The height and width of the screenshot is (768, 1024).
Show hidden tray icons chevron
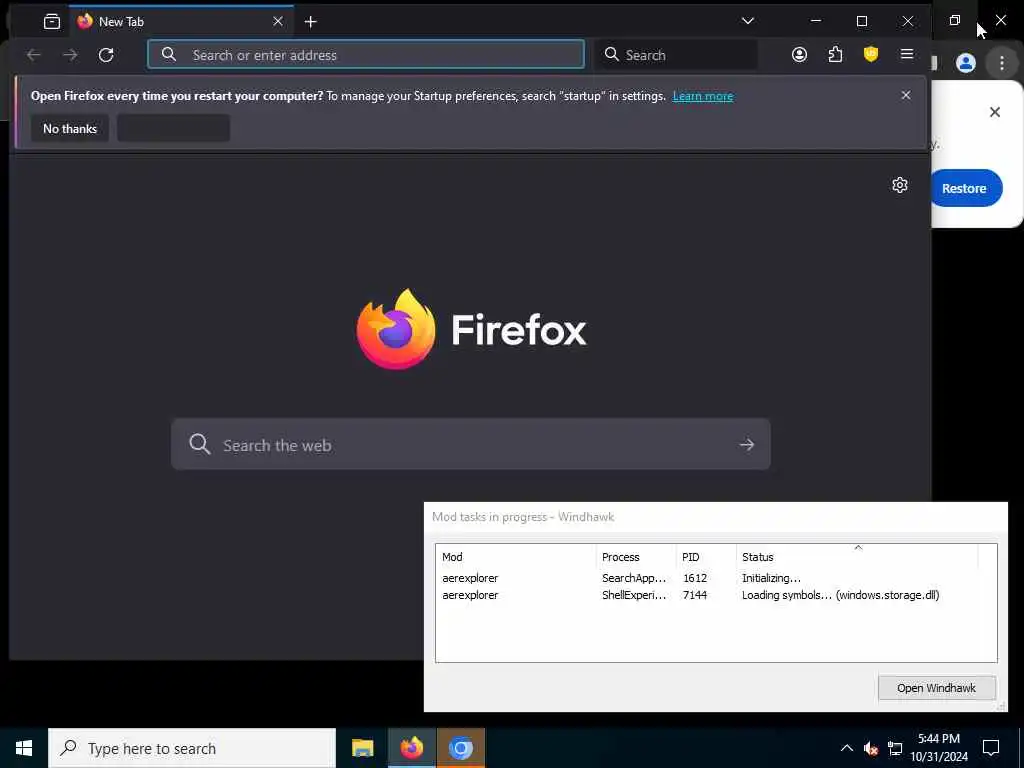pyautogui.click(x=846, y=748)
